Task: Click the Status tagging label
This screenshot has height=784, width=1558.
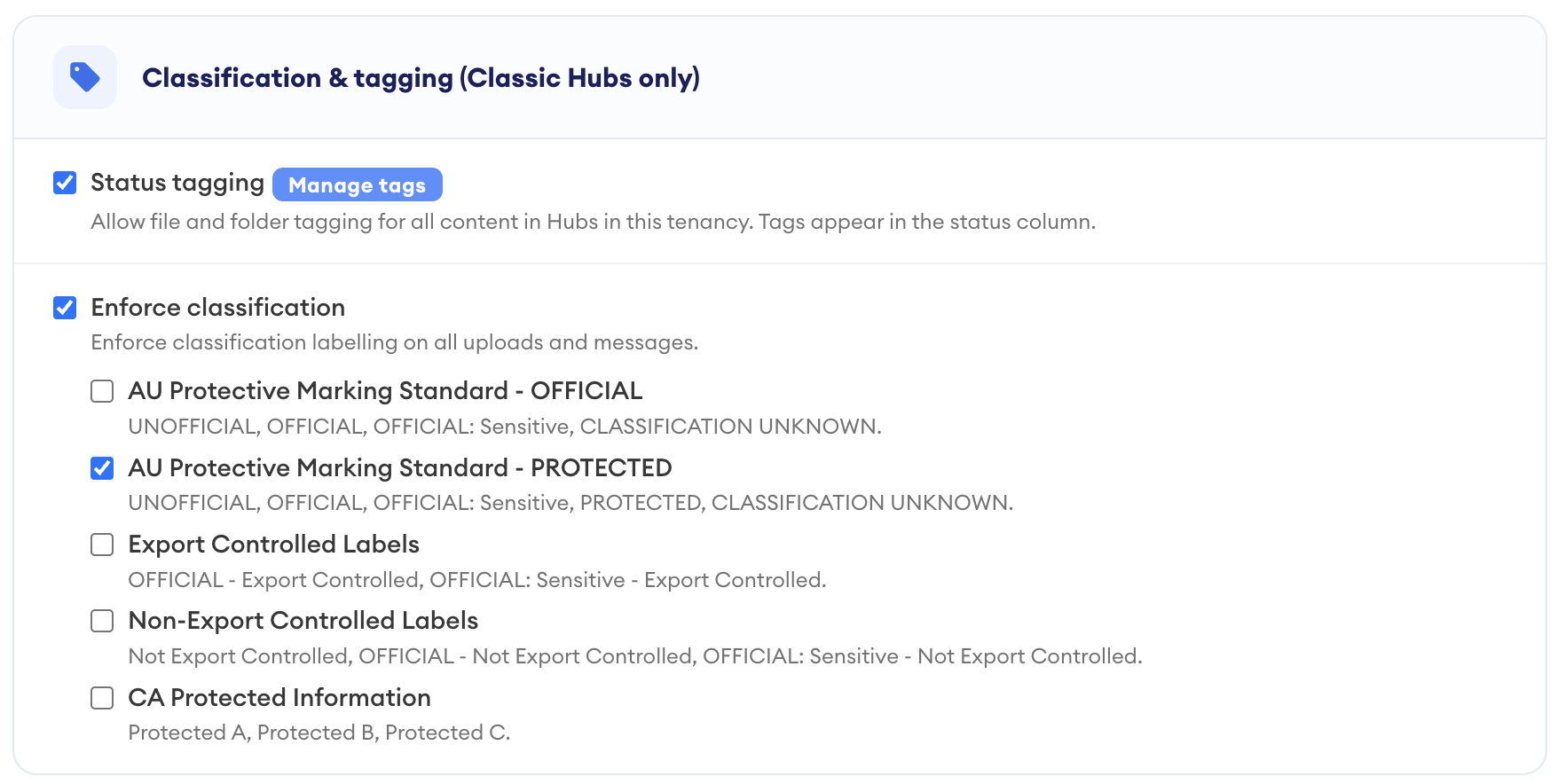Action: point(177,183)
